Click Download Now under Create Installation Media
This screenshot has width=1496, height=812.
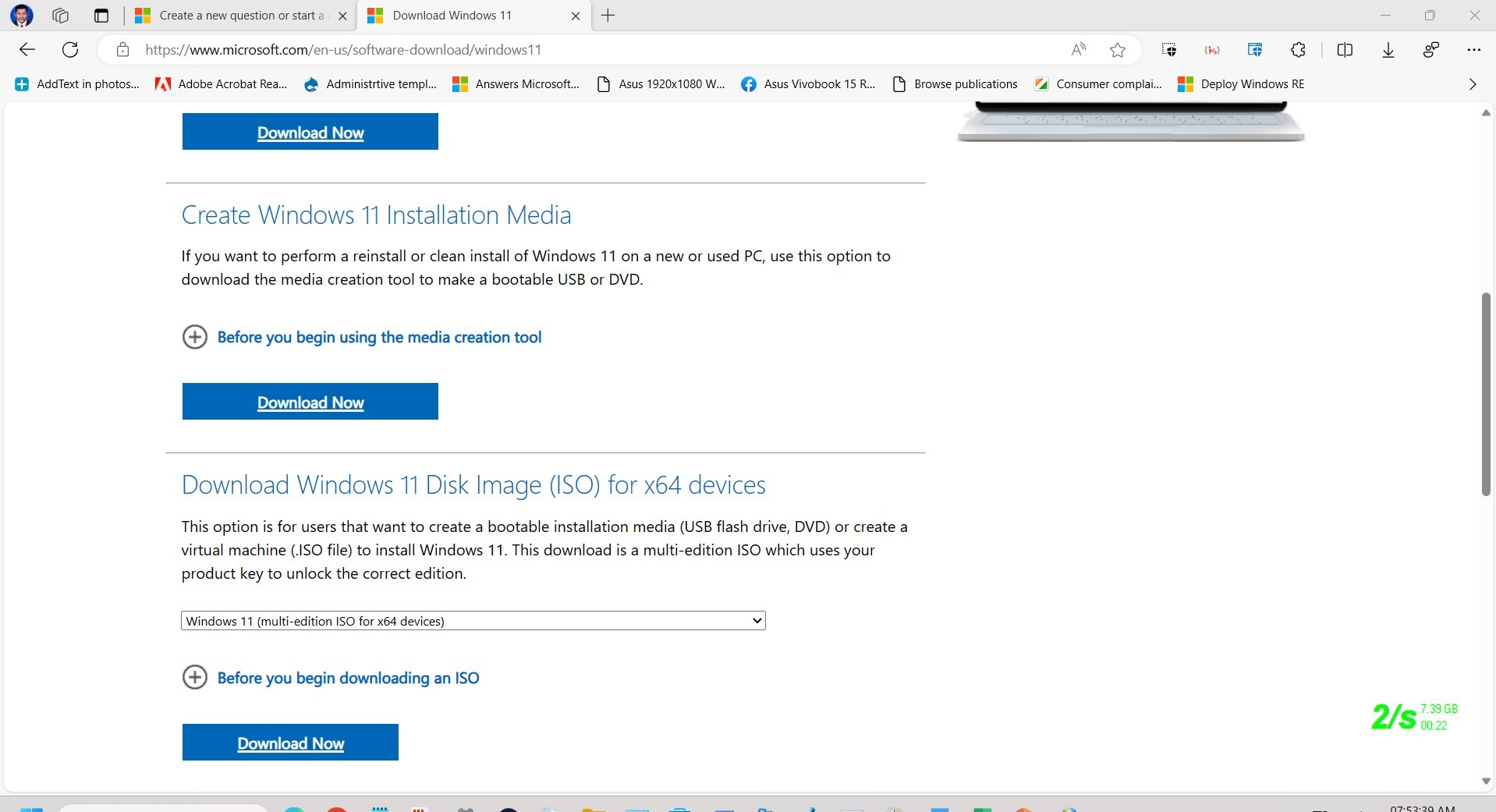310,402
